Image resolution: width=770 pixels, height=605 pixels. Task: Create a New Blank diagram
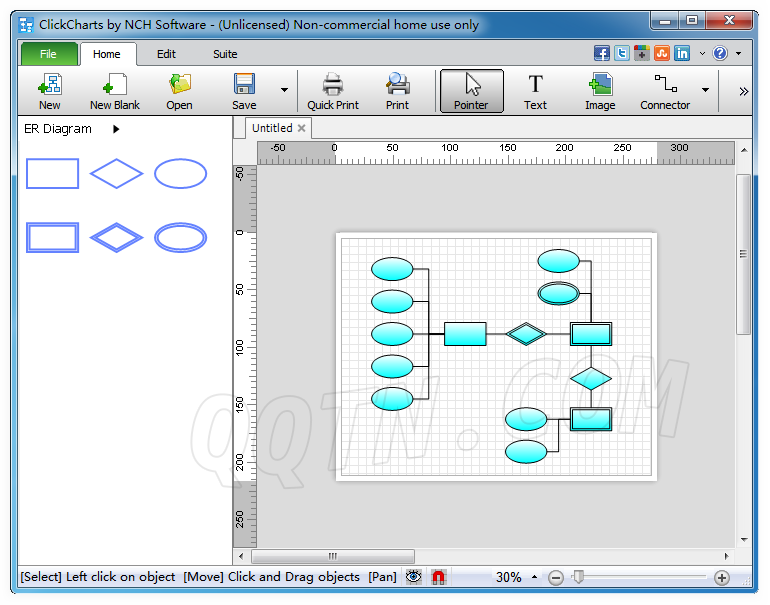[x=115, y=91]
